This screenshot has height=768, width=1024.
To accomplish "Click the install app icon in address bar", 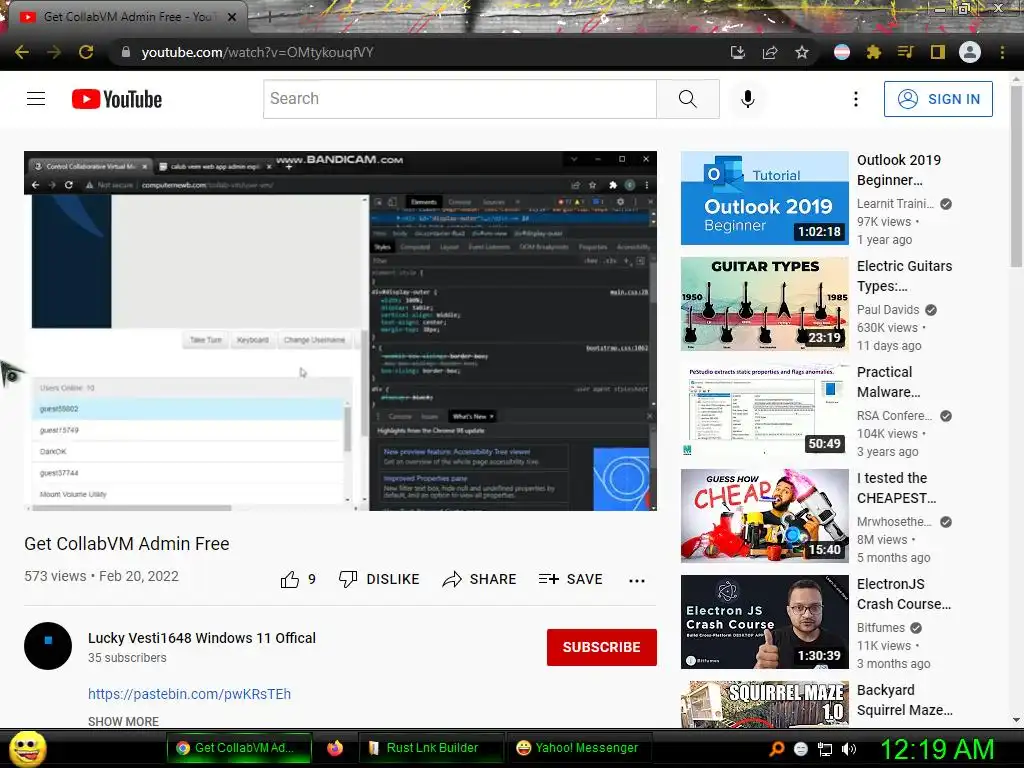I will coord(738,52).
